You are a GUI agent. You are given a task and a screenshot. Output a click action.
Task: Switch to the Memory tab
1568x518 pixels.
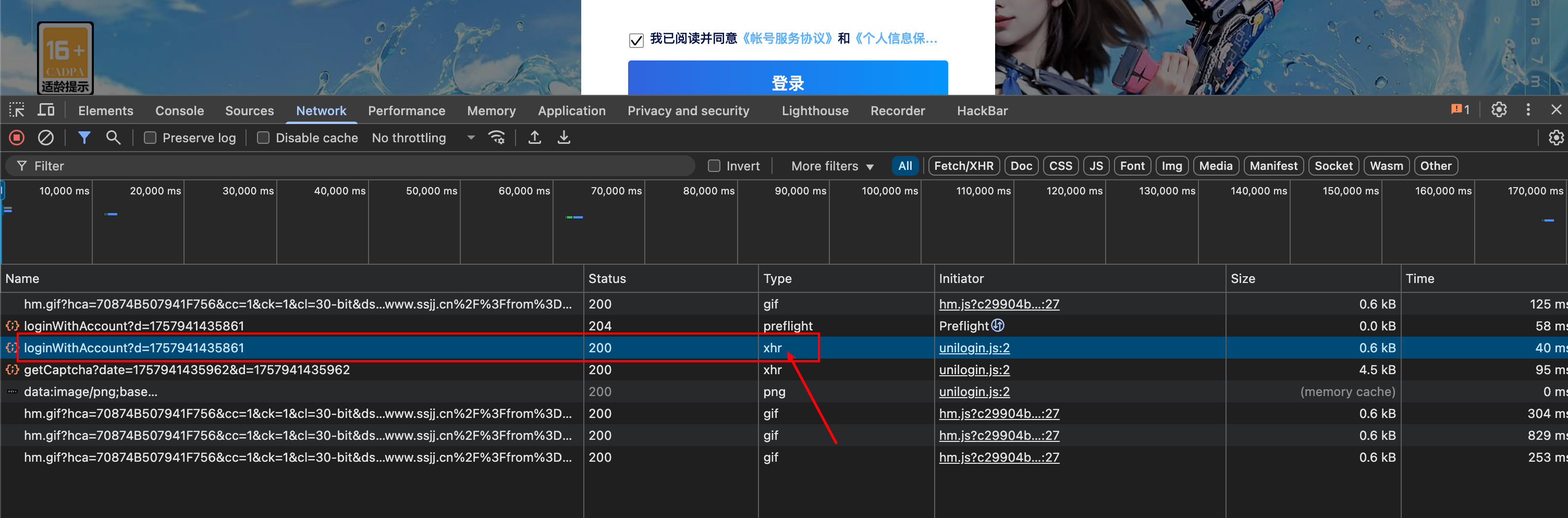click(491, 111)
